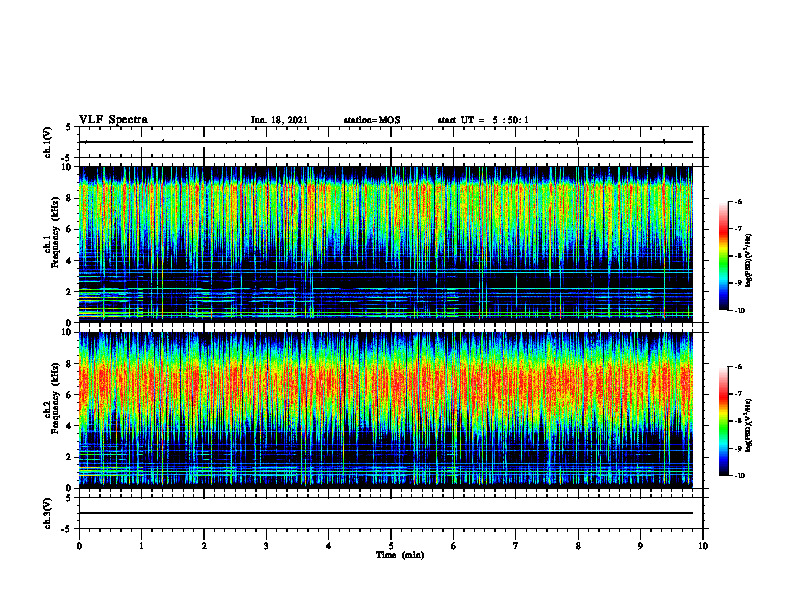Image resolution: width=792 pixels, height=612 pixels.
Task: Click the ch.3 voltage waveform trace
Action: [386, 513]
